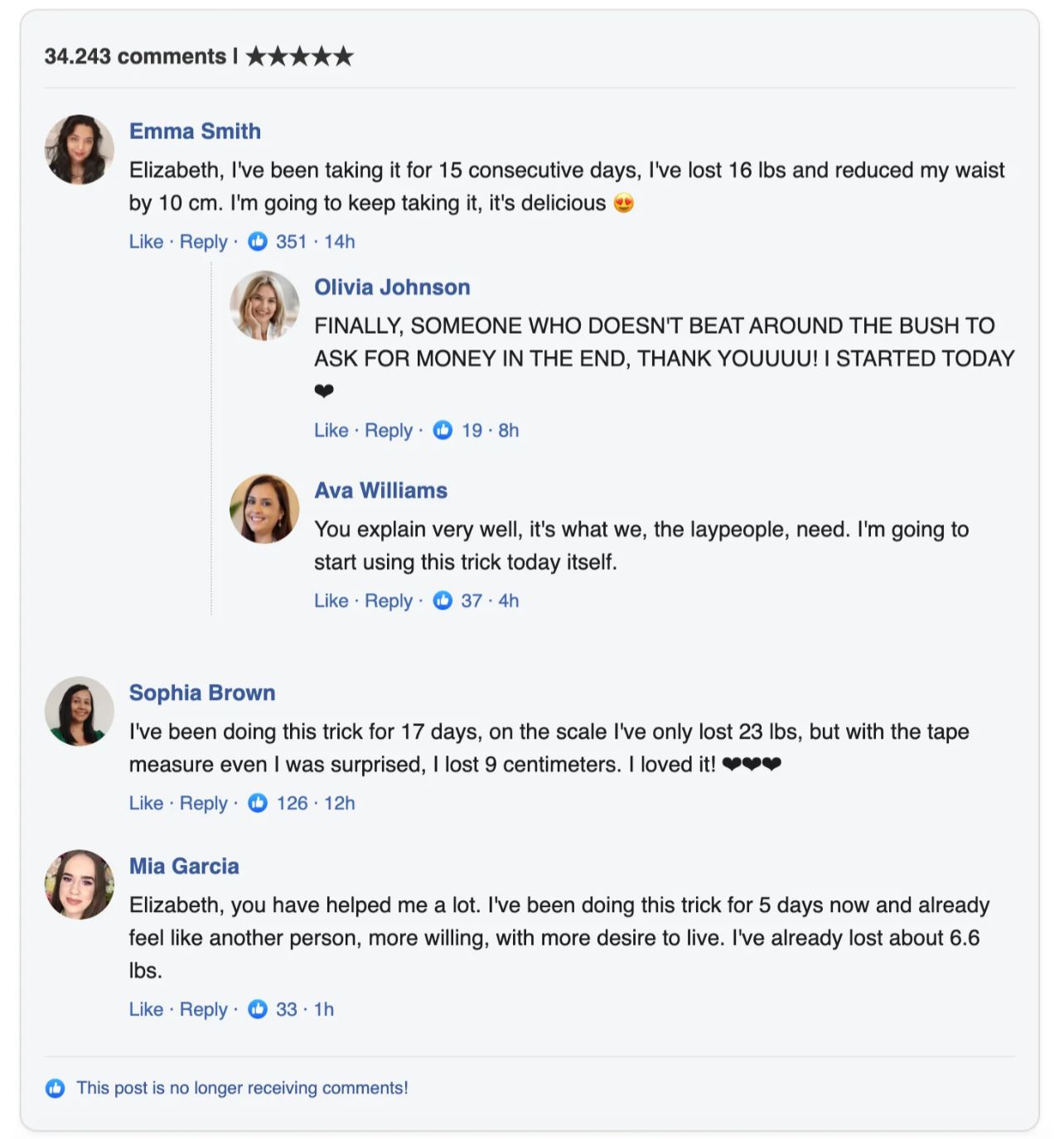1064x1139 pixels.
Task: Reply to Sophia Brown's comment
Action: coord(203,804)
